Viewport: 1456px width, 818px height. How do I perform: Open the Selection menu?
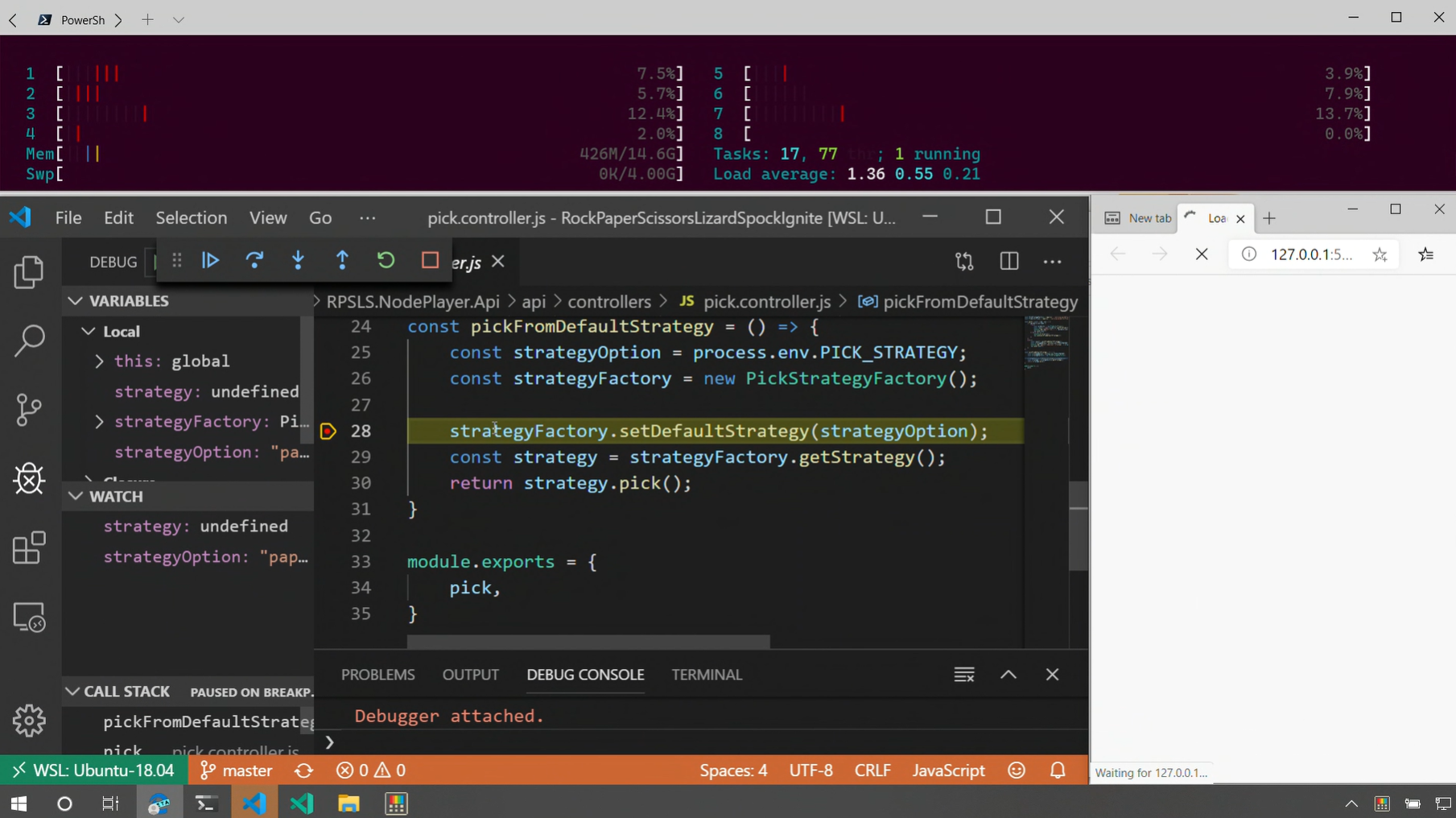tap(191, 217)
